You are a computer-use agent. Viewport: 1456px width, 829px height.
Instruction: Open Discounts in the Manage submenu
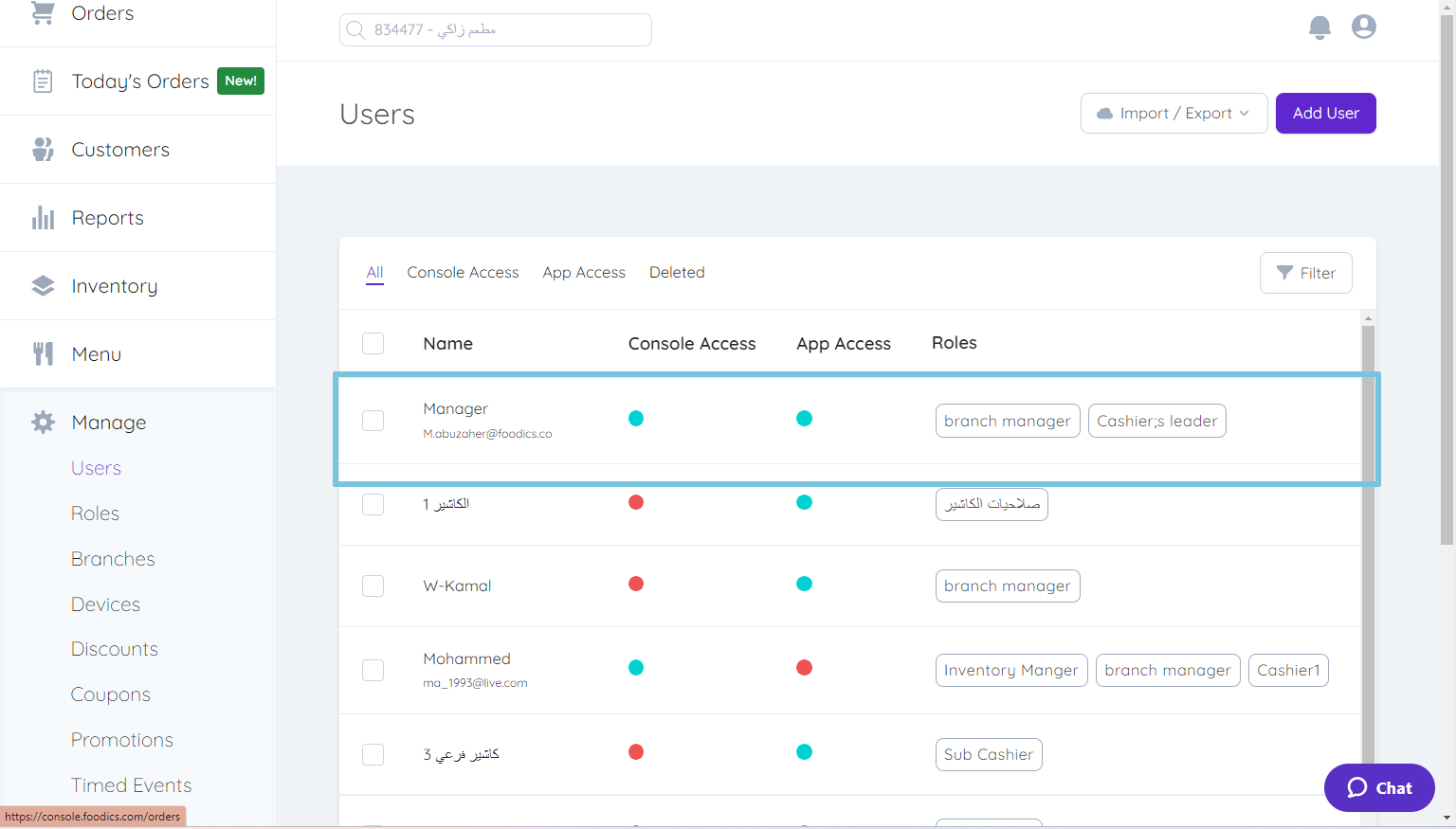115,649
